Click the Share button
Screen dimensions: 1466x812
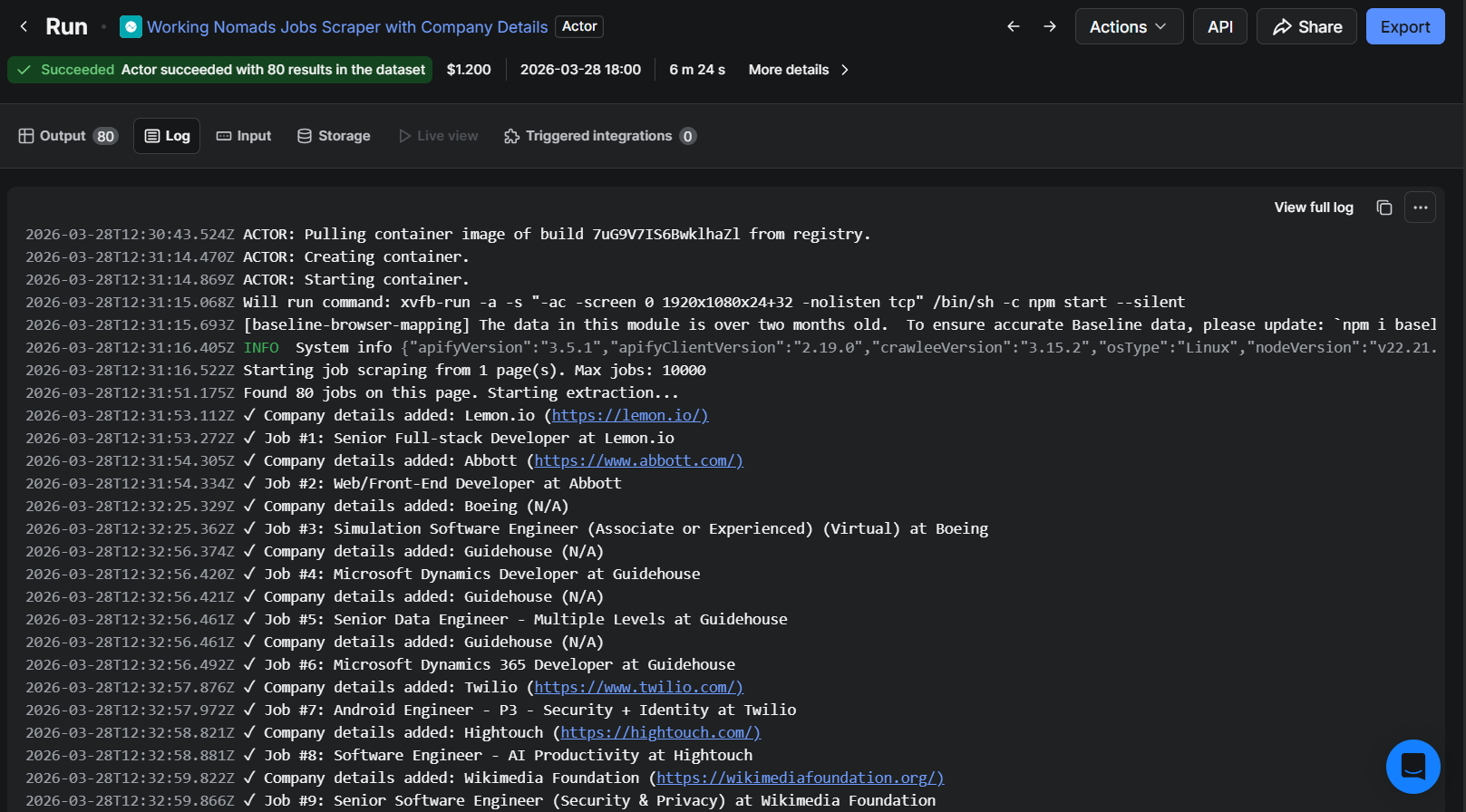tap(1306, 27)
